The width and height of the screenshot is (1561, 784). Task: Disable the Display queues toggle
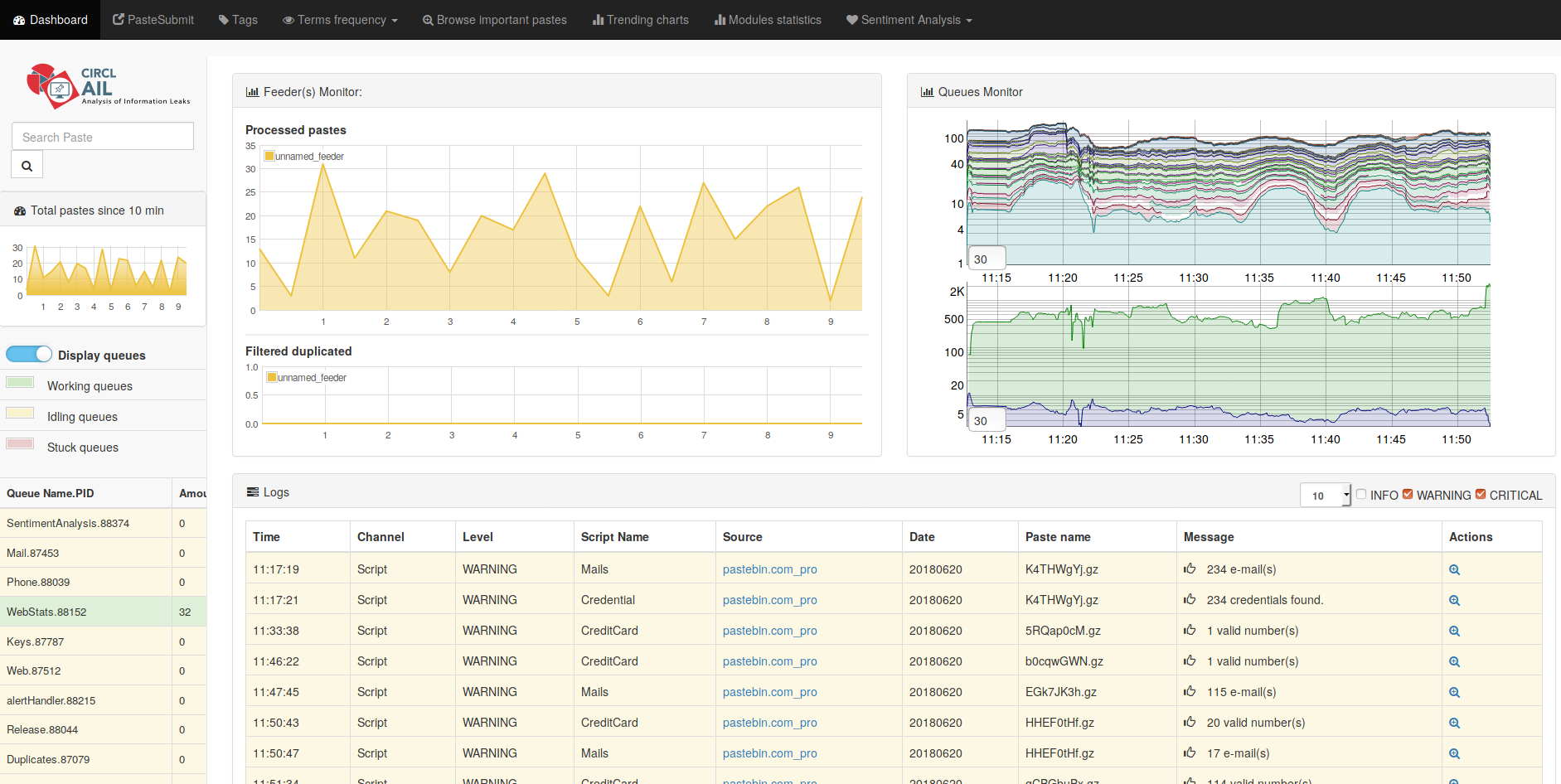pyautogui.click(x=29, y=354)
